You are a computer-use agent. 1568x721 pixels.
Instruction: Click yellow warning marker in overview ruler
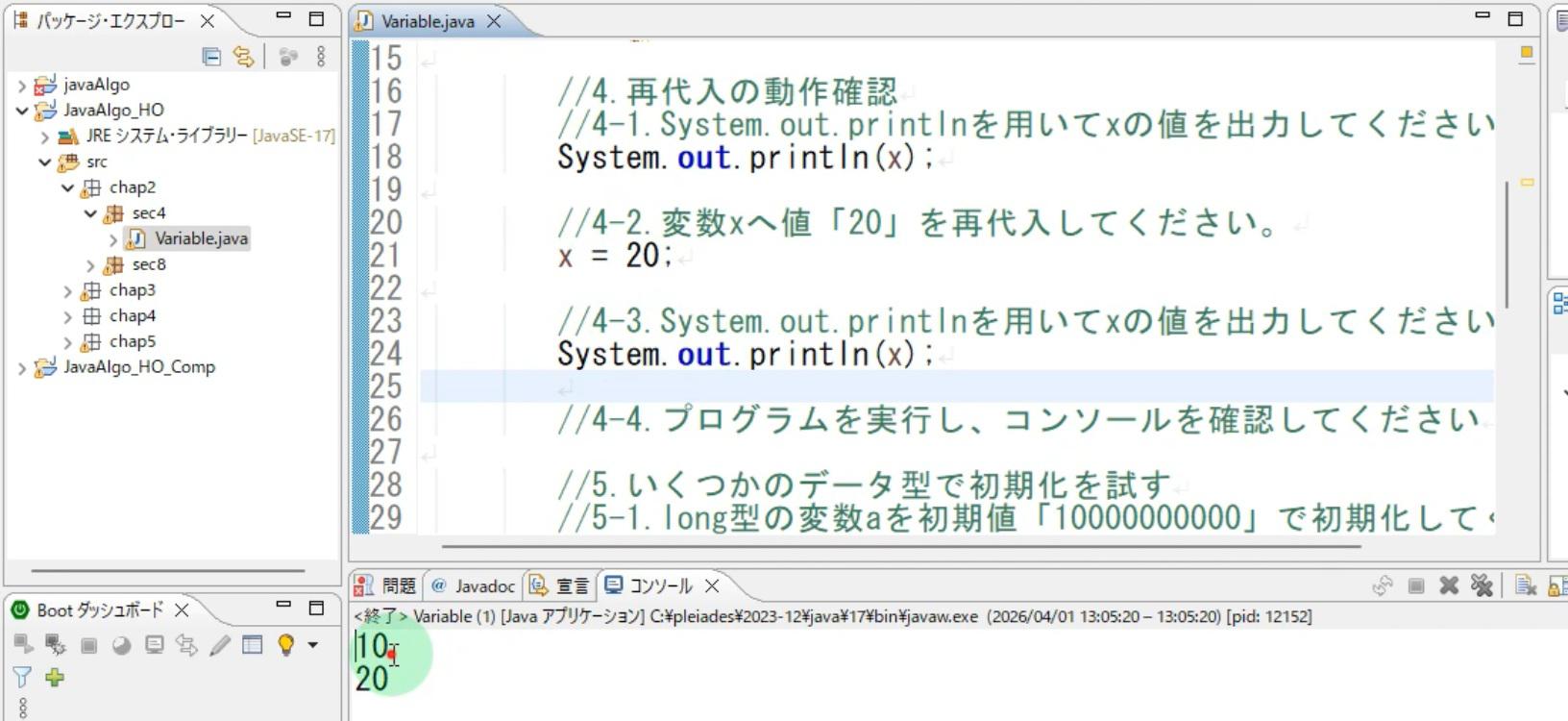tap(1527, 182)
